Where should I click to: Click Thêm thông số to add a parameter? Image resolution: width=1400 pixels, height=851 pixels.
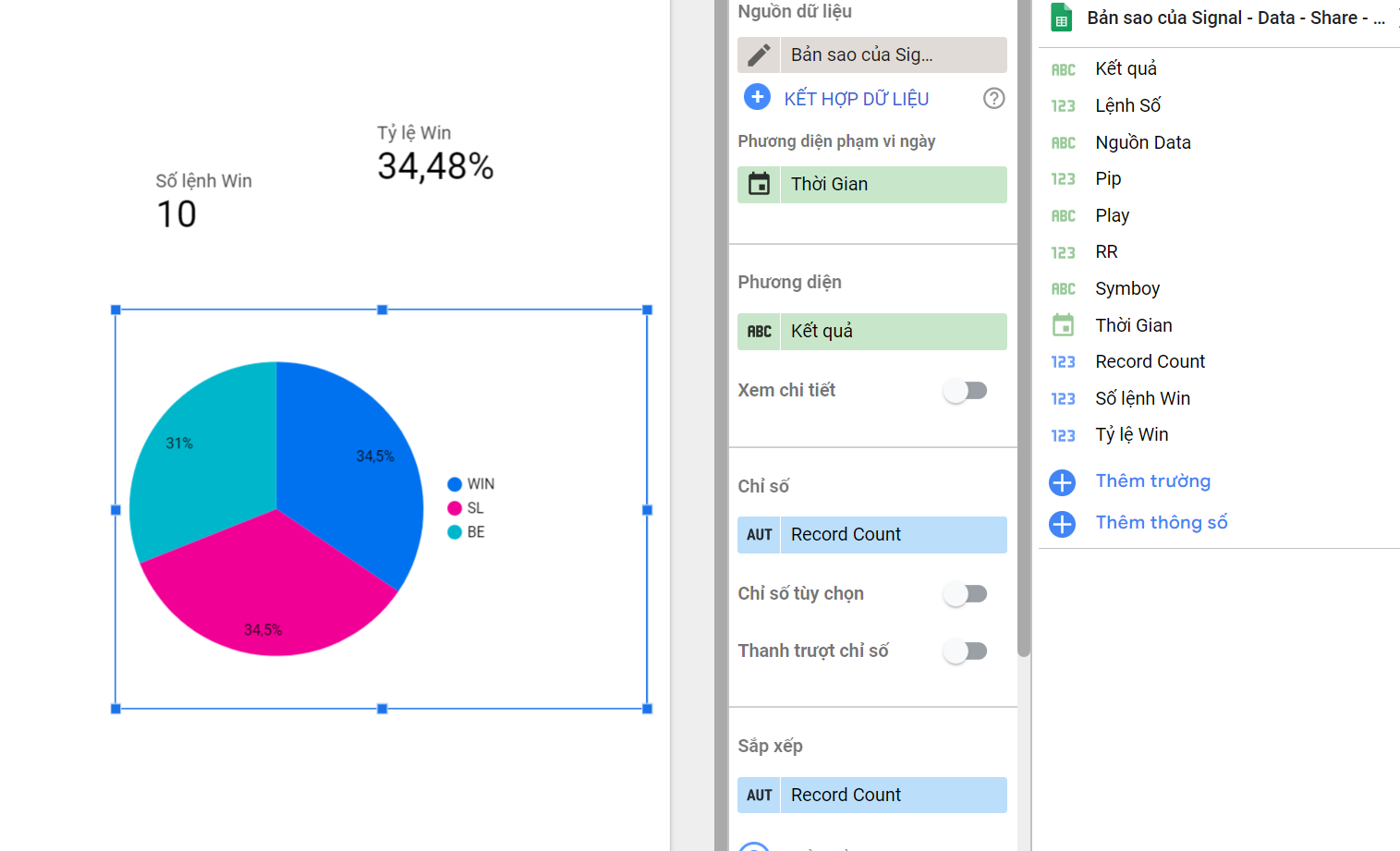pyautogui.click(x=1162, y=522)
